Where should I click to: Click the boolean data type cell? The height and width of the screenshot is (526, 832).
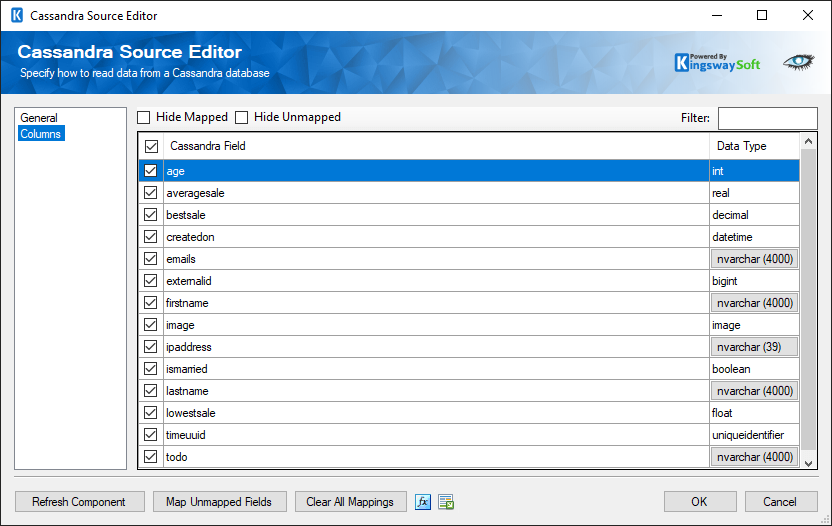[x=754, y=369]
